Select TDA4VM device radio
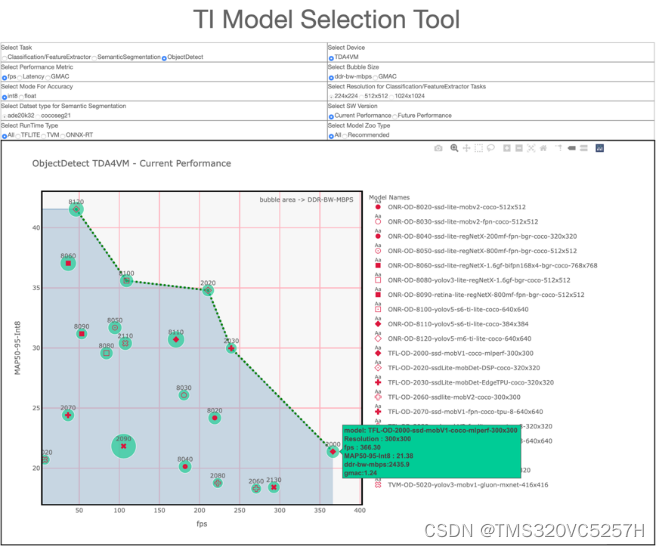 (x=331, y=58)
